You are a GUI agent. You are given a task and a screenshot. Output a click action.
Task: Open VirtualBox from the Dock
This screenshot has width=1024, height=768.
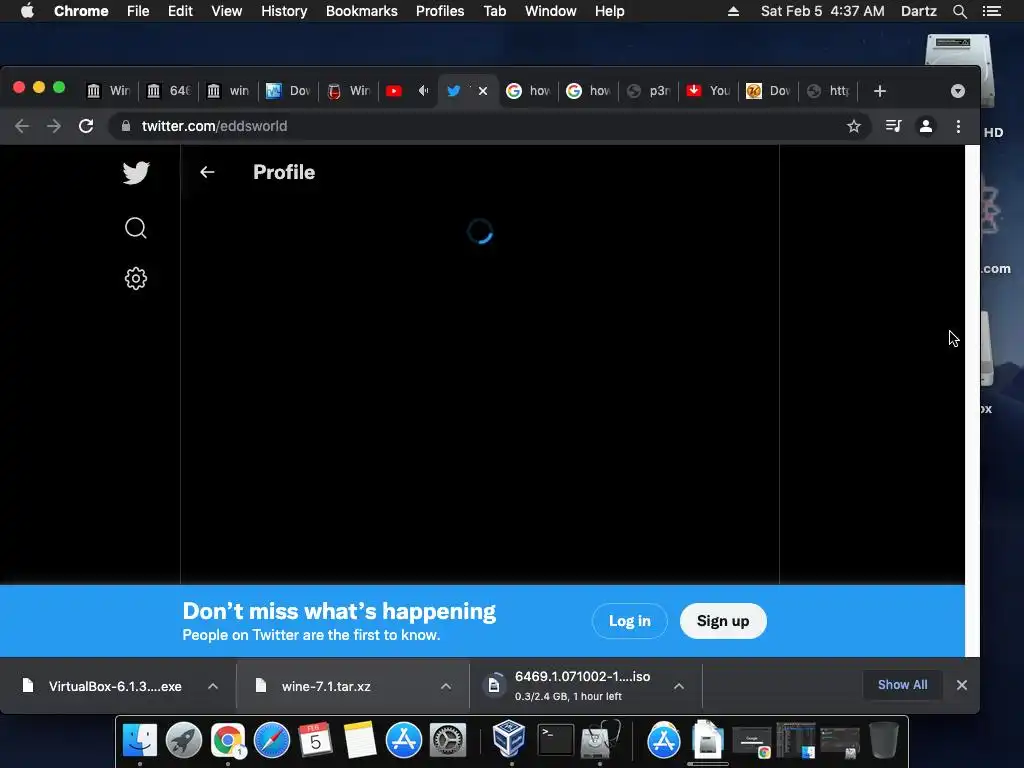[509, 739]
